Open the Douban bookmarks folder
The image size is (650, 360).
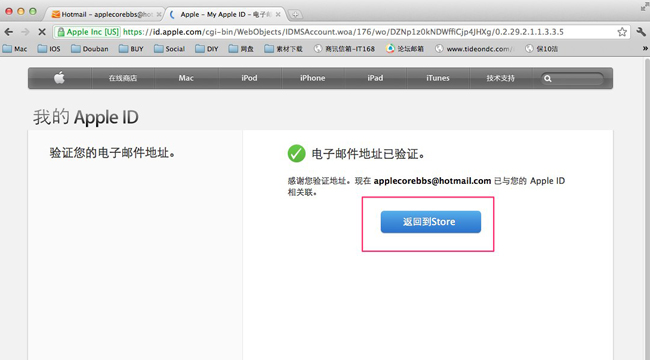(90, 49)
